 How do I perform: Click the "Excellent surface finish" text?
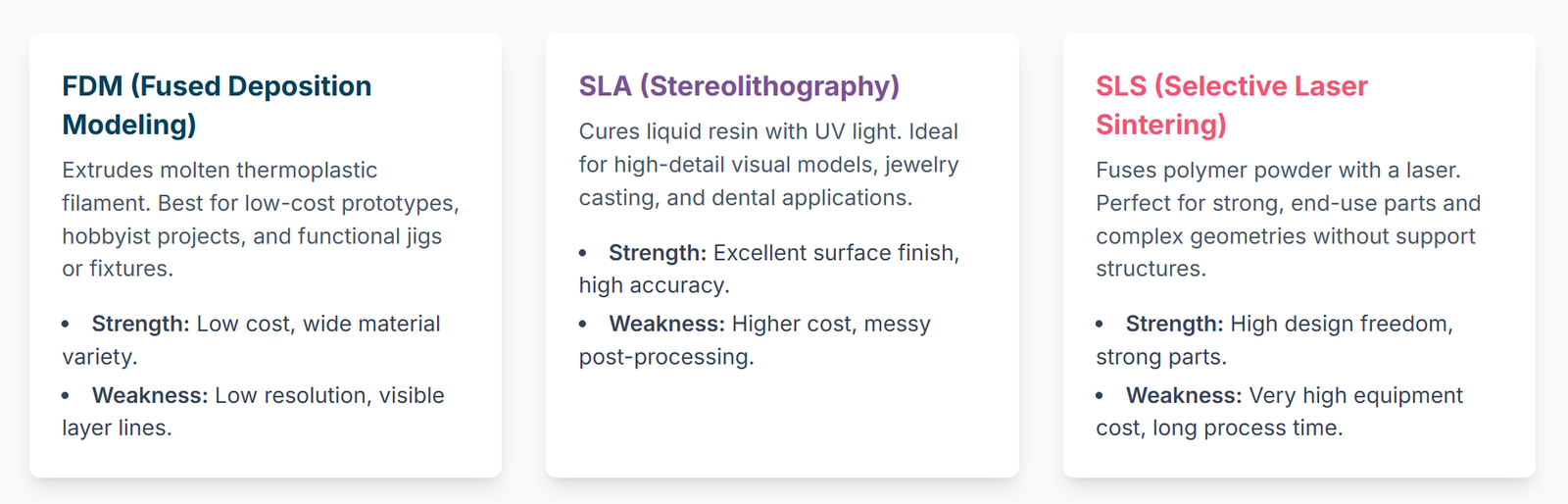[x=836, y=253]
